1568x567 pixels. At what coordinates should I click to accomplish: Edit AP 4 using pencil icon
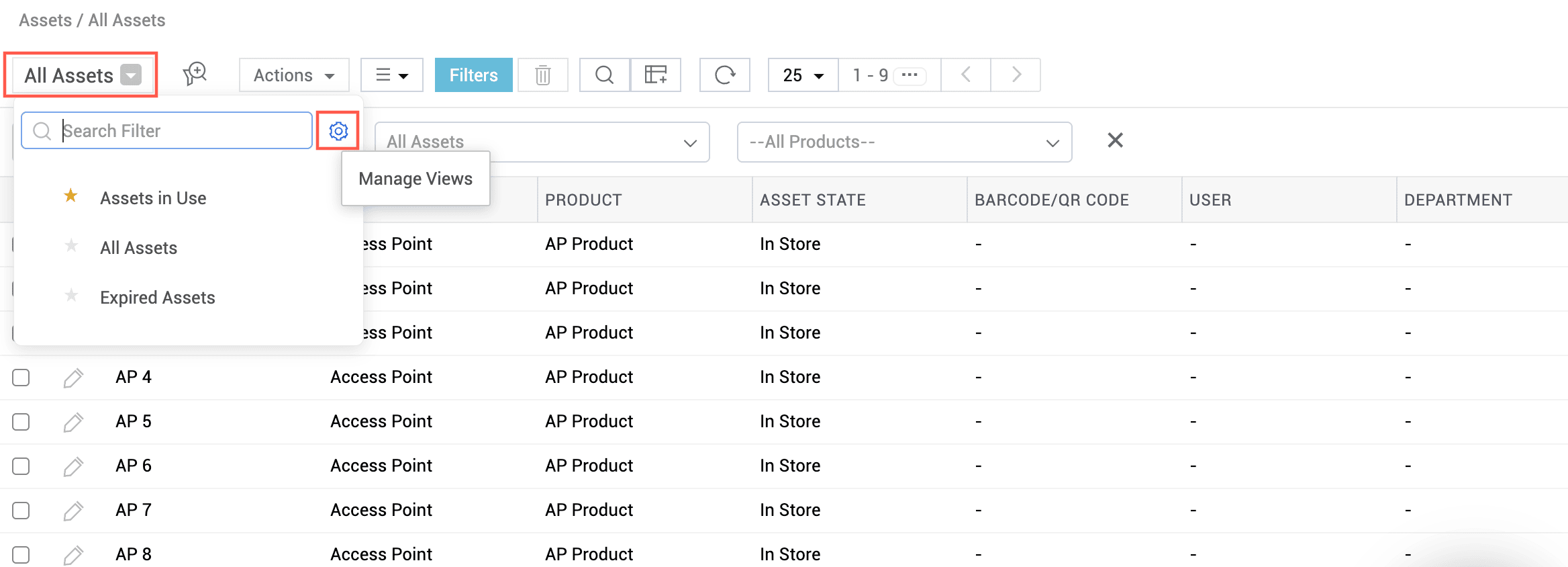point(72,378)
